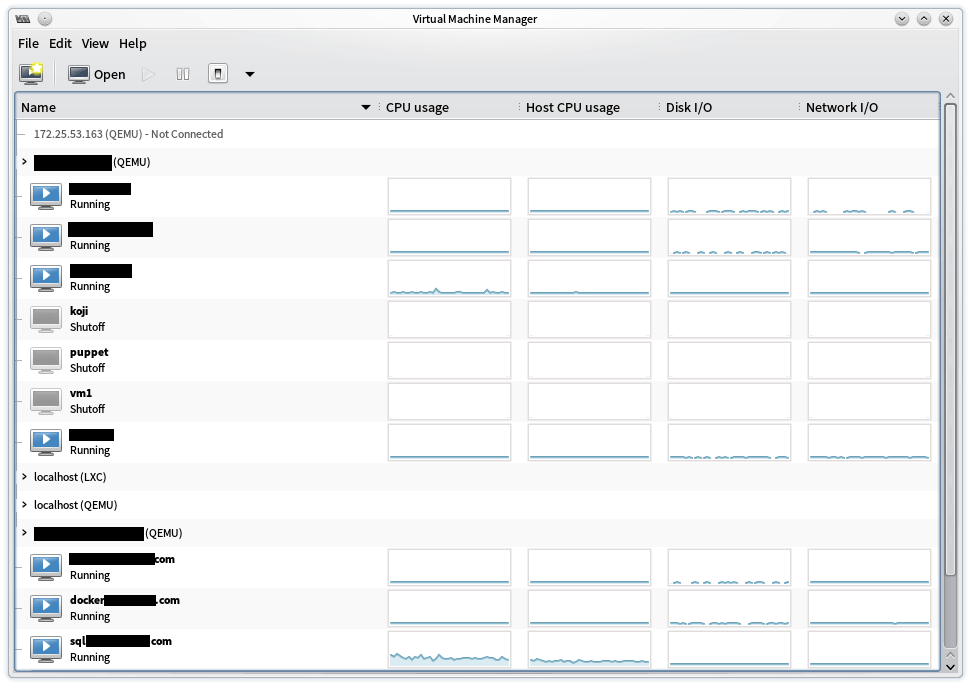Screen dimensions: 971x686
Task: Open the Edit menu
Action: coord(60,43)
